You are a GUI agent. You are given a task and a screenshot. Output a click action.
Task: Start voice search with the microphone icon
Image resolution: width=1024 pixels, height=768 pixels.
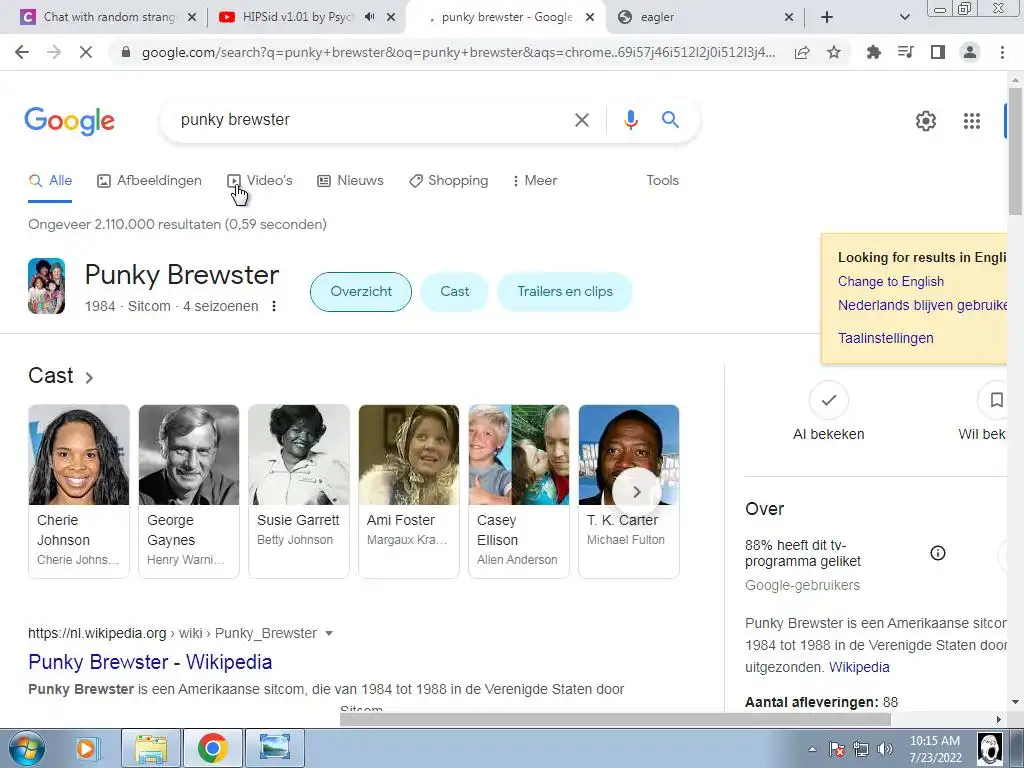pyautogui.click(x=630, y=120)
